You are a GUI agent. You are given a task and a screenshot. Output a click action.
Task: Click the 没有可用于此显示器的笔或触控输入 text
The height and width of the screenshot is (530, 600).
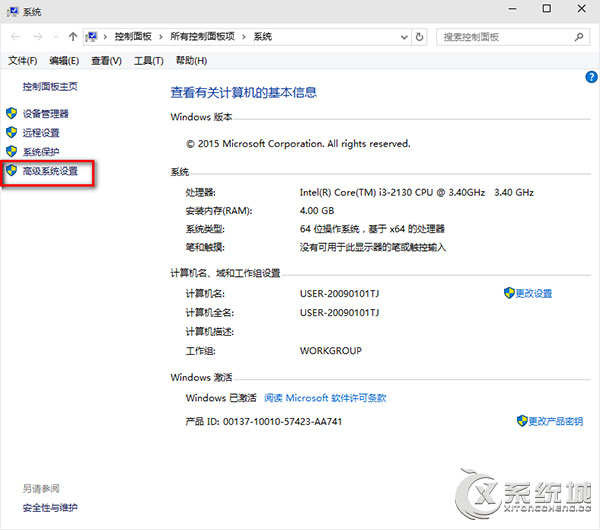click(373, 247)
